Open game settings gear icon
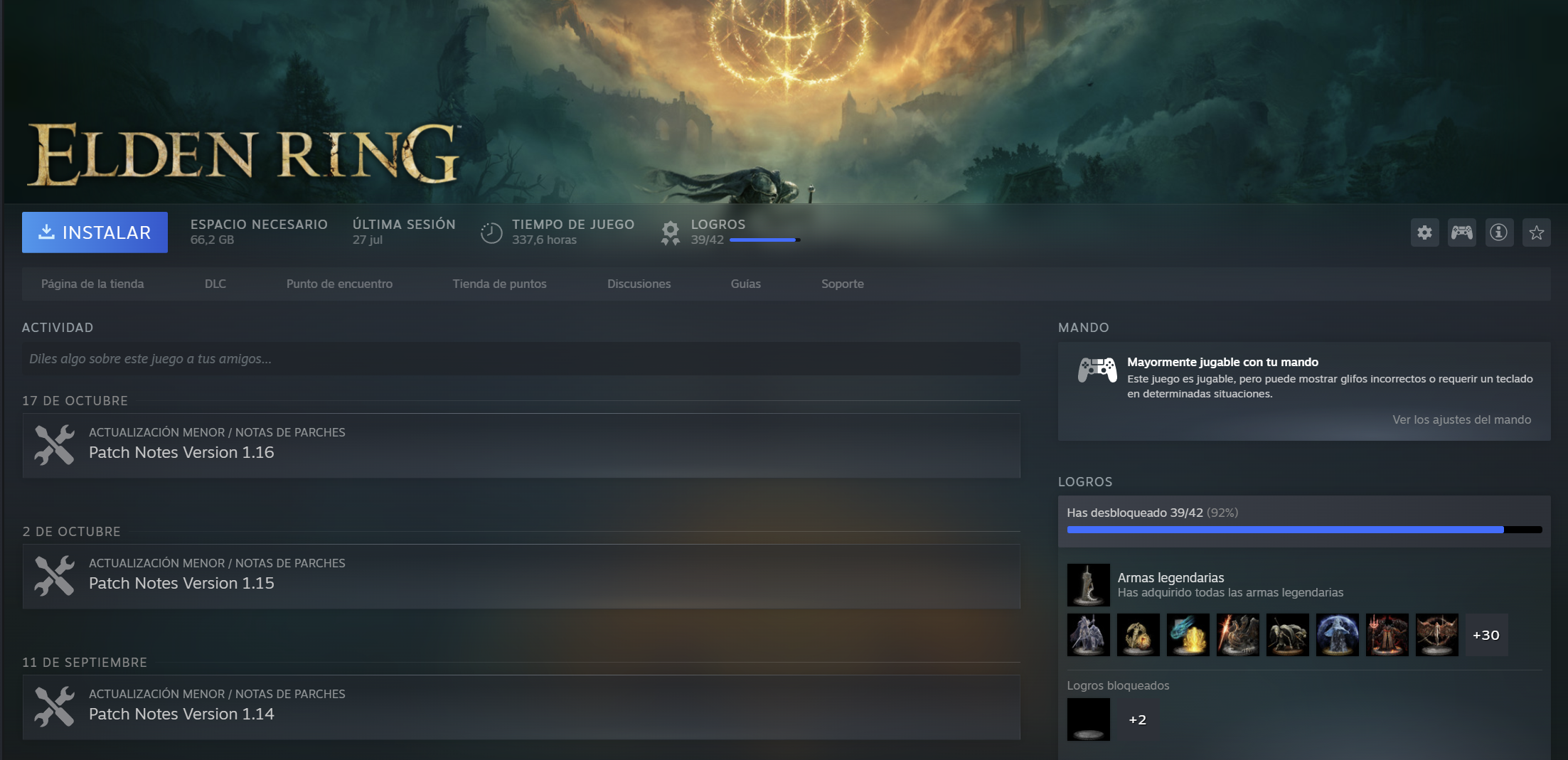The image size is (1568, 760). coord(1424,232)
